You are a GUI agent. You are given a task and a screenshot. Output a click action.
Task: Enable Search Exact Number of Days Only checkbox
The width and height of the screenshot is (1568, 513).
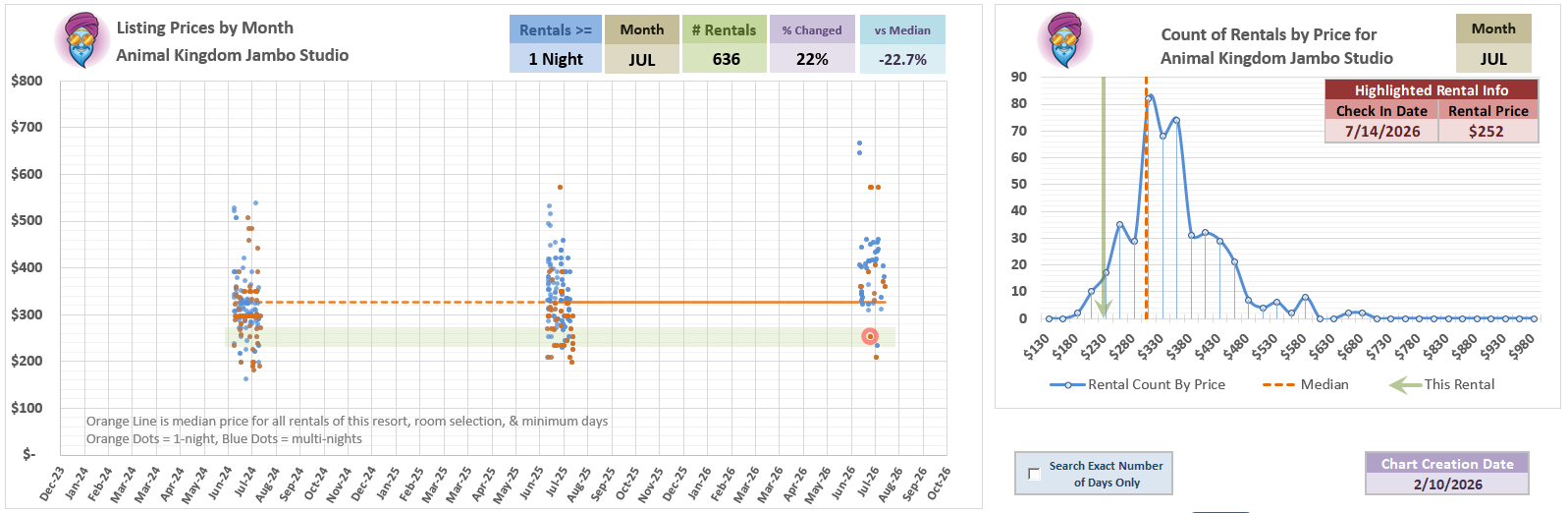point(1034,474)
